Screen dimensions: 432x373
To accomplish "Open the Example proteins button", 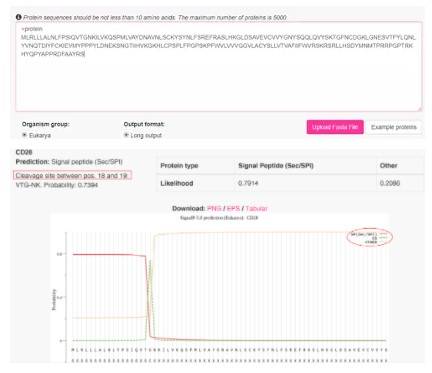I will 394,127.
